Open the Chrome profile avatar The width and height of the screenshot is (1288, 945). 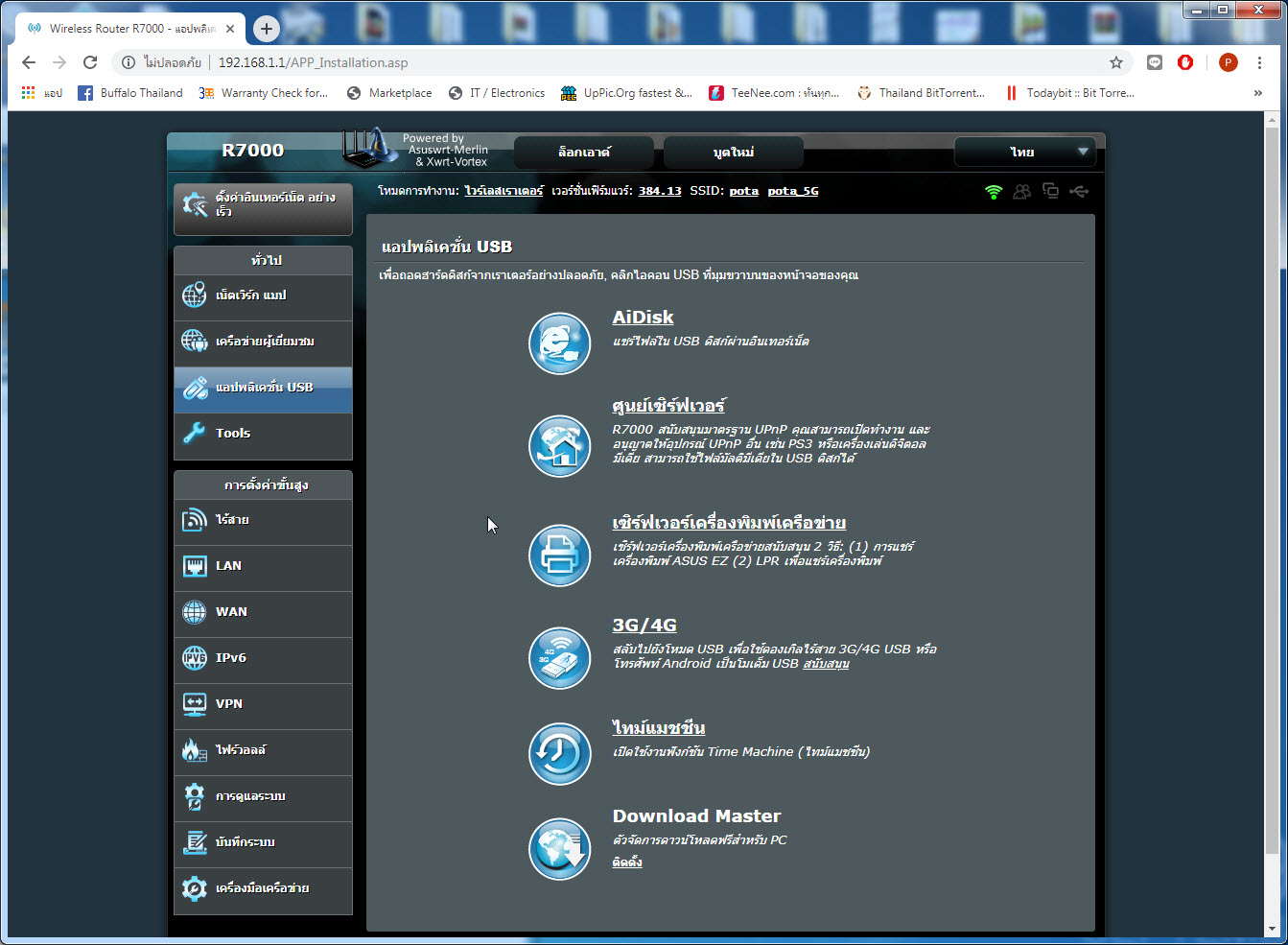tap(1228, 62)
